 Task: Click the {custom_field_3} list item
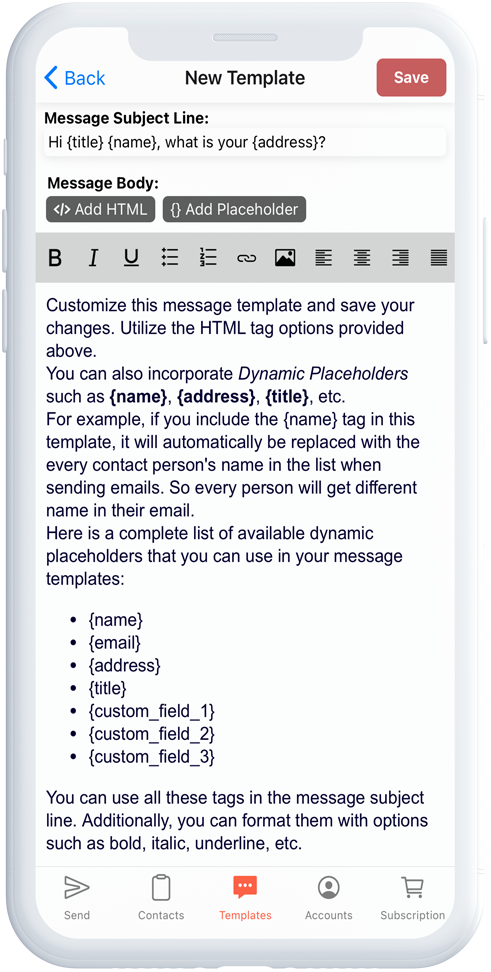(x=152, y=757)
